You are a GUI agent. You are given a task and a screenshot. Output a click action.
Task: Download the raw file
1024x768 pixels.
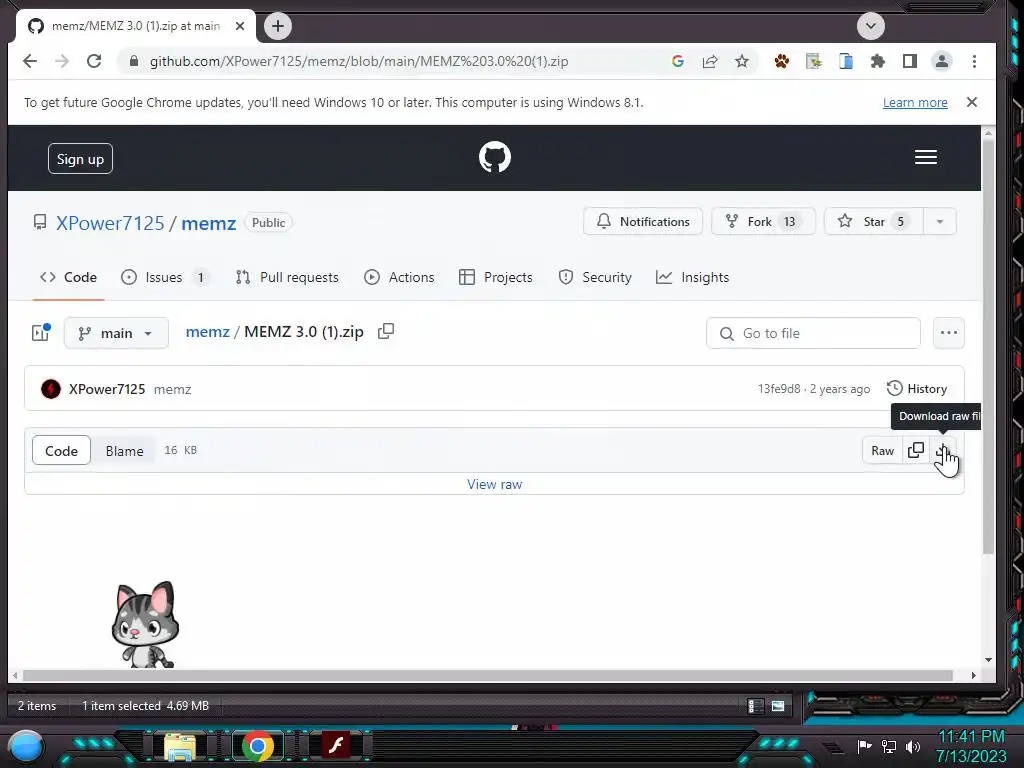pos(942,451)
